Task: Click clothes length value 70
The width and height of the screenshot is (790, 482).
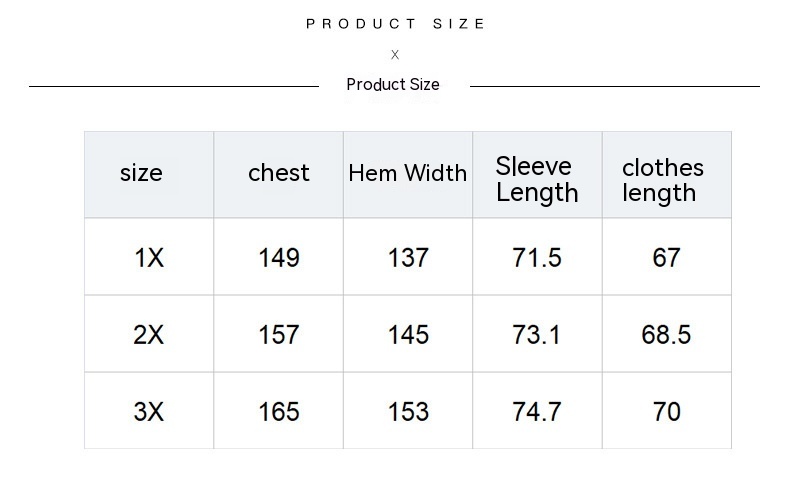Action: pos(666,411)
